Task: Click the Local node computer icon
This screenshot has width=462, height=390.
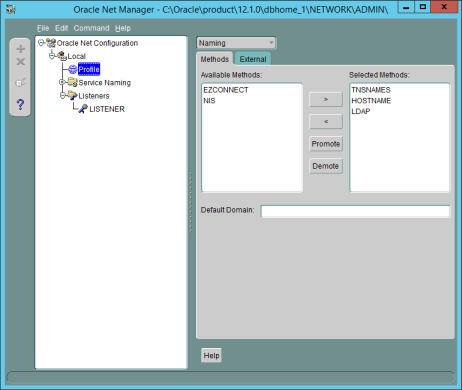Action: (x=62, y=56)
